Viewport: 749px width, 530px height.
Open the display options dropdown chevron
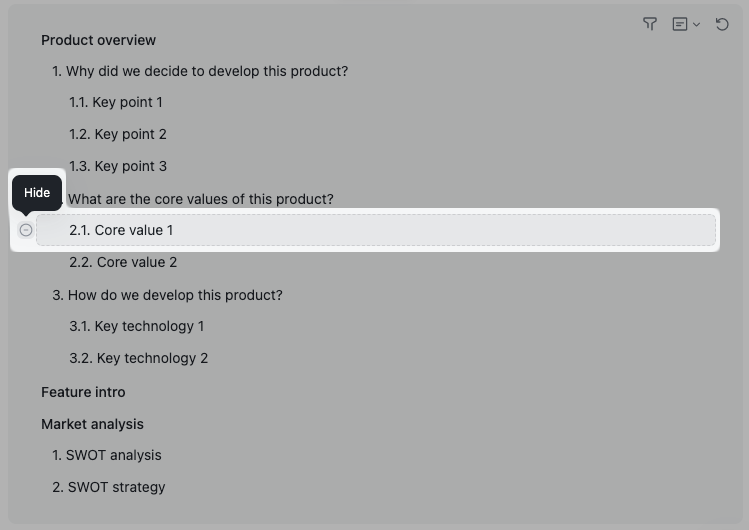(x=696, y=24)
